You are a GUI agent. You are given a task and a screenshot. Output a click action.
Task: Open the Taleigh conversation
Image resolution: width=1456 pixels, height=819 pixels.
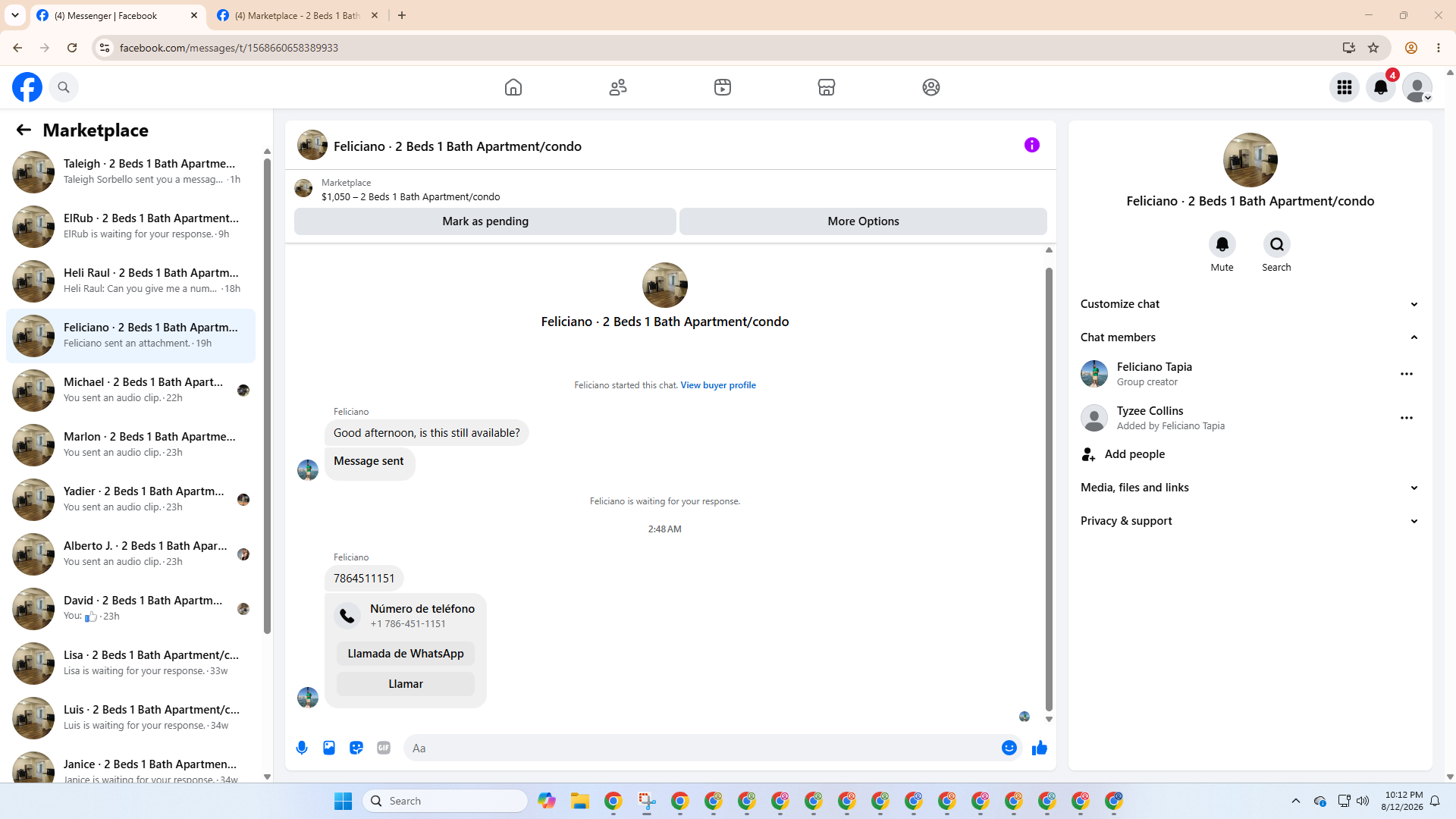(131, 172)
